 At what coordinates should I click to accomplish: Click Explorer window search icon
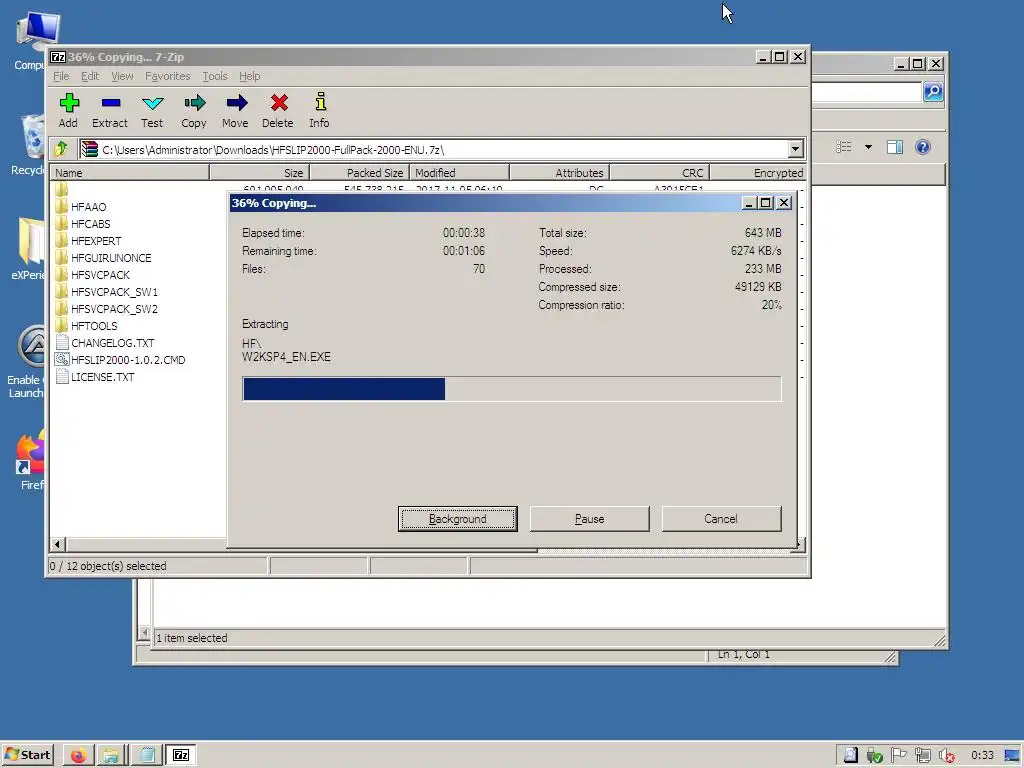tap(933, 92)
